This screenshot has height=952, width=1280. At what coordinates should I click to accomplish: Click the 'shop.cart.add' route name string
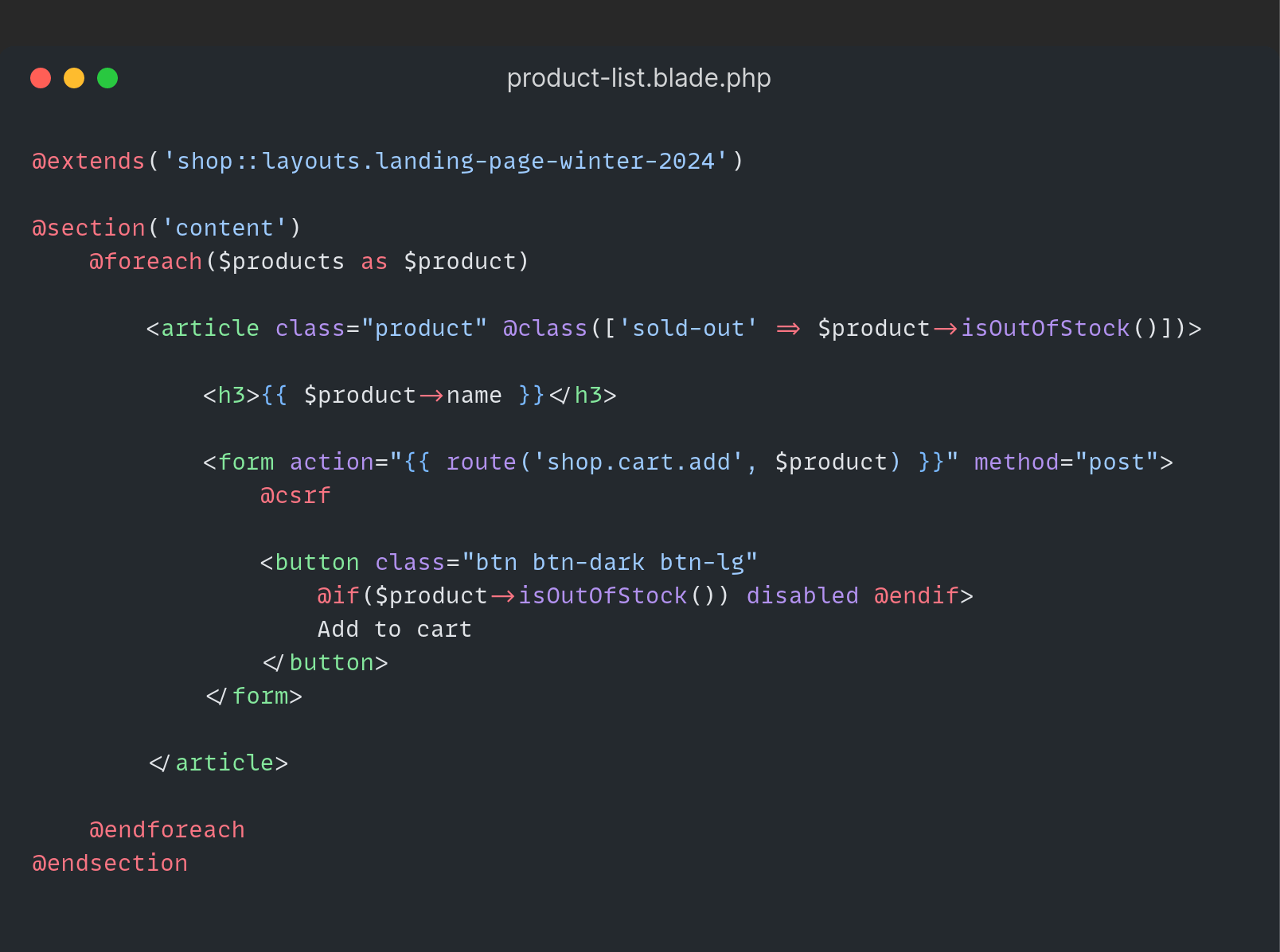pyautogui.click(x=638, y=462)
